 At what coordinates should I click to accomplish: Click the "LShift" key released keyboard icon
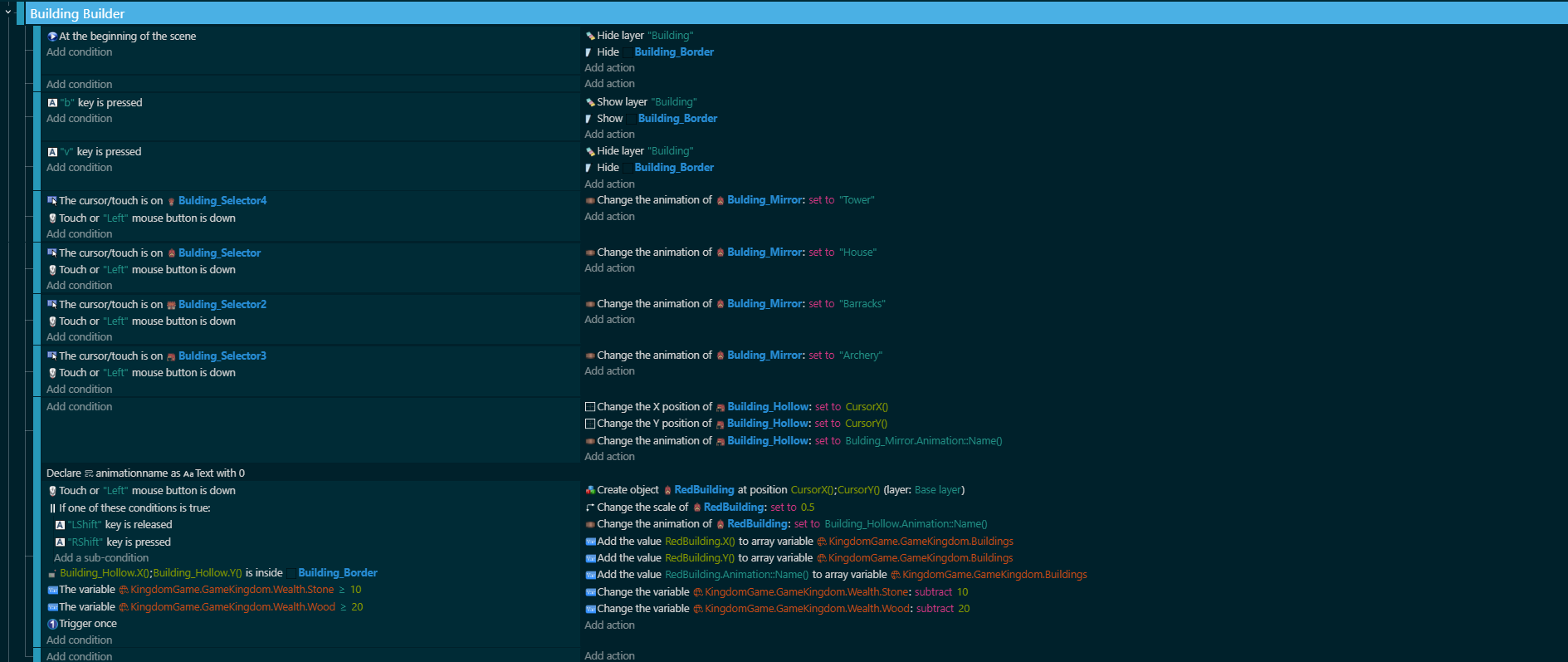pos(60,525)
